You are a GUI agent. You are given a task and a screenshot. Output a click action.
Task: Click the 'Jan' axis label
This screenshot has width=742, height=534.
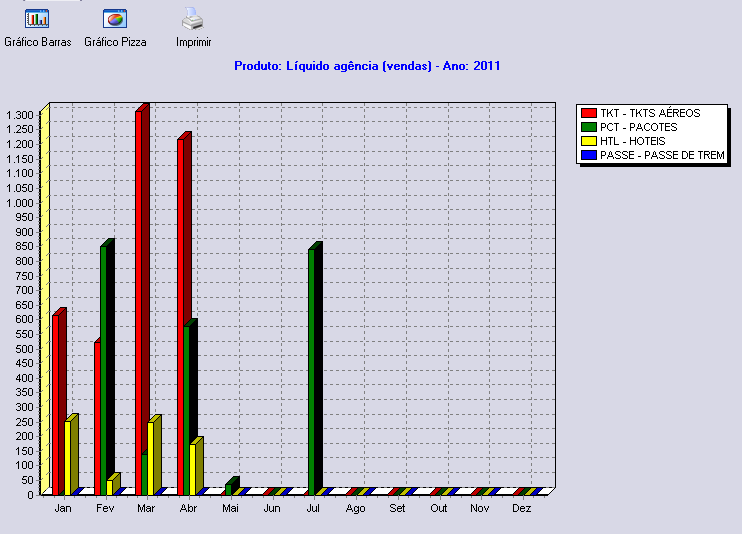tap(63, 508)
